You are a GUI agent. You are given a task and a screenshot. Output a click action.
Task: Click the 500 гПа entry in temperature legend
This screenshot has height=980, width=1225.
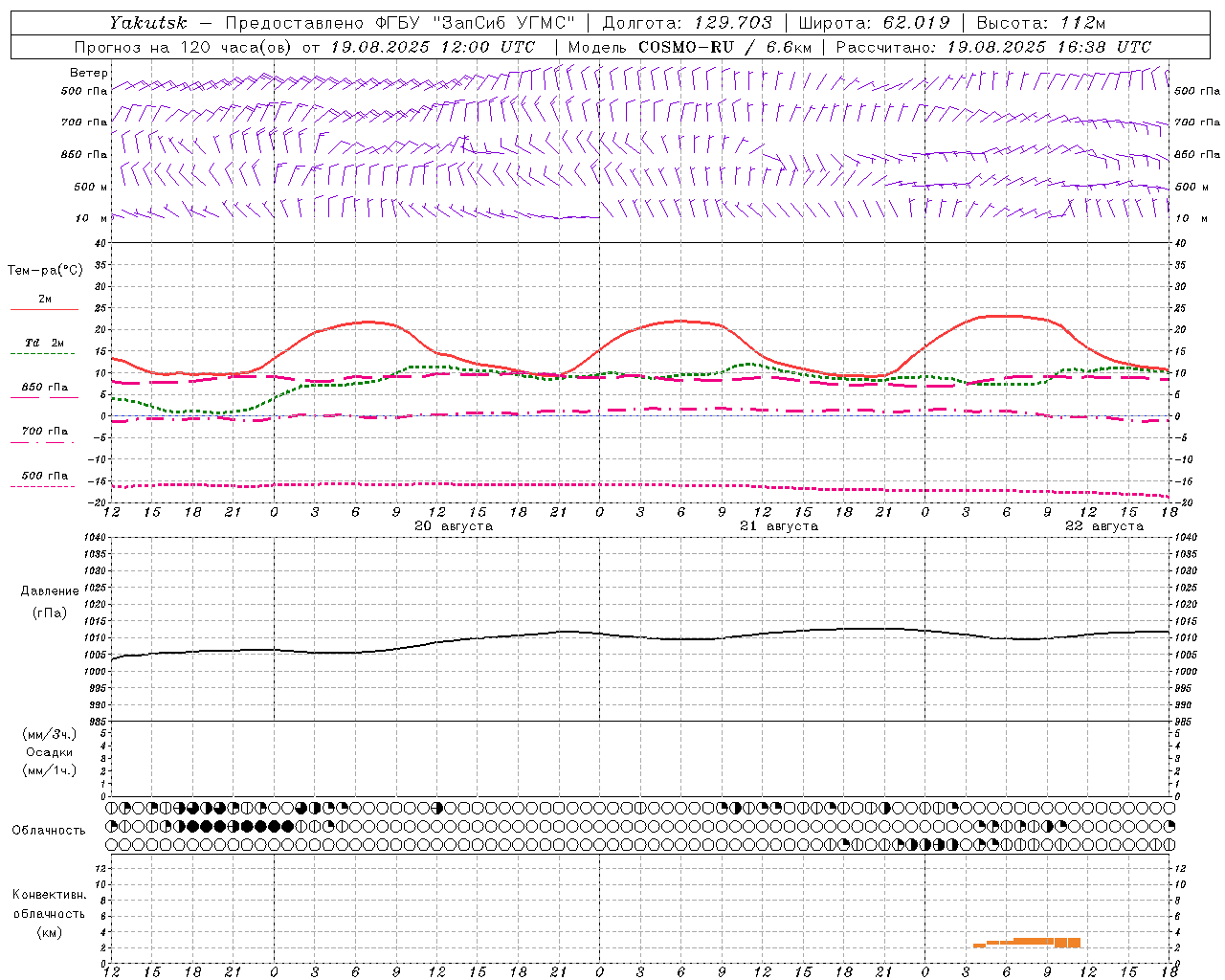pyautogui.click(x=45, y=476)
